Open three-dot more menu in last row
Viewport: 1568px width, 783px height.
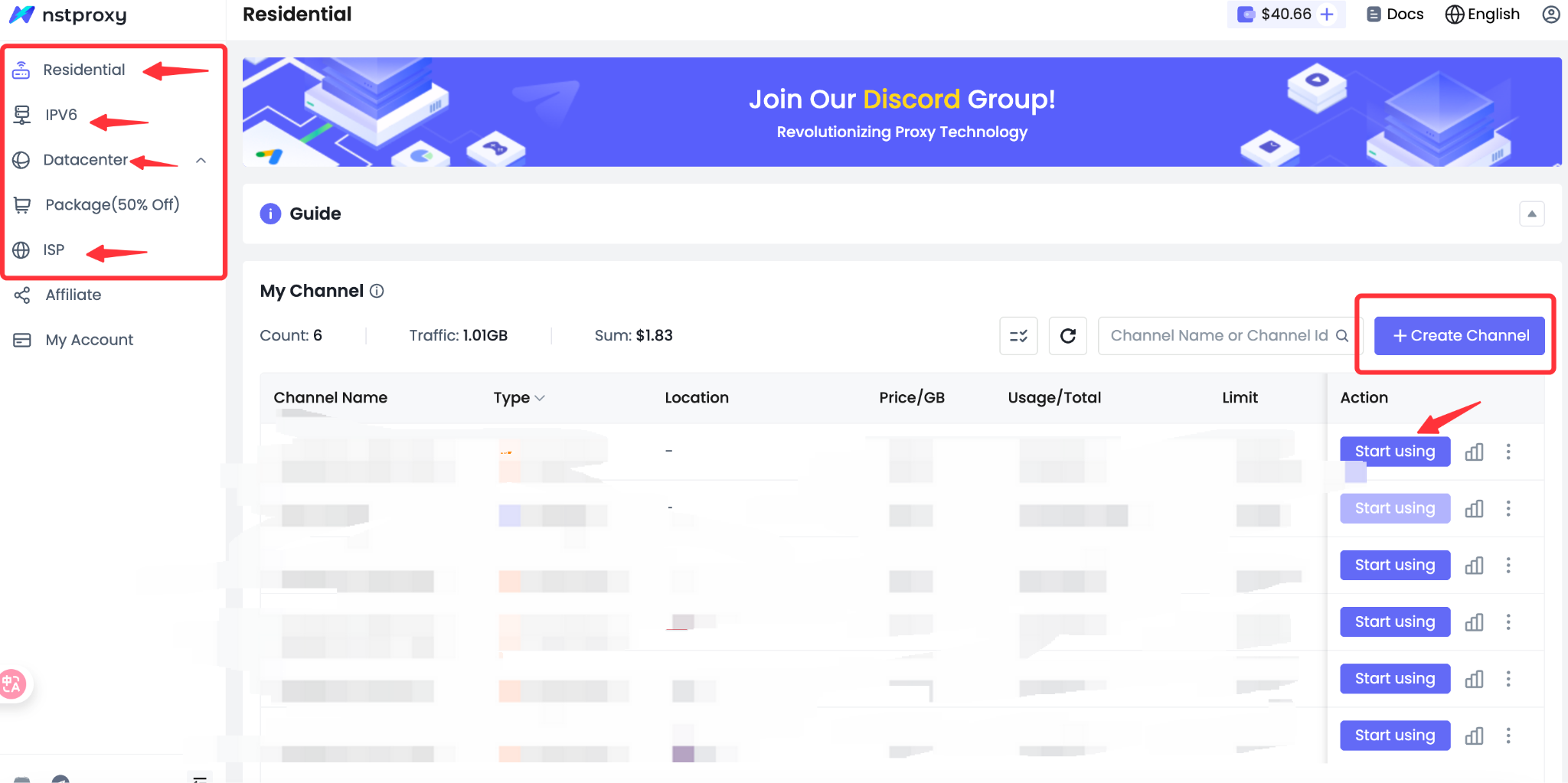[x=1508, y=736]
